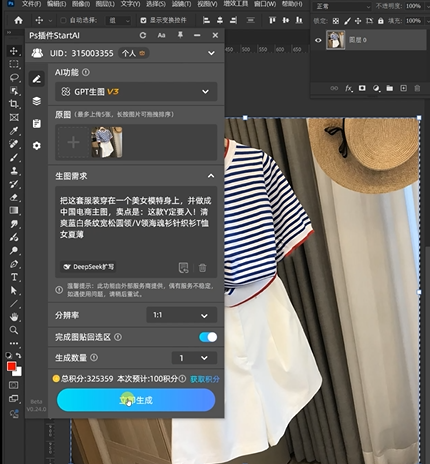The height and width of the screenshot is (464, 430).
Task: Create a new layer via plus icon
Action: point(403,88)
